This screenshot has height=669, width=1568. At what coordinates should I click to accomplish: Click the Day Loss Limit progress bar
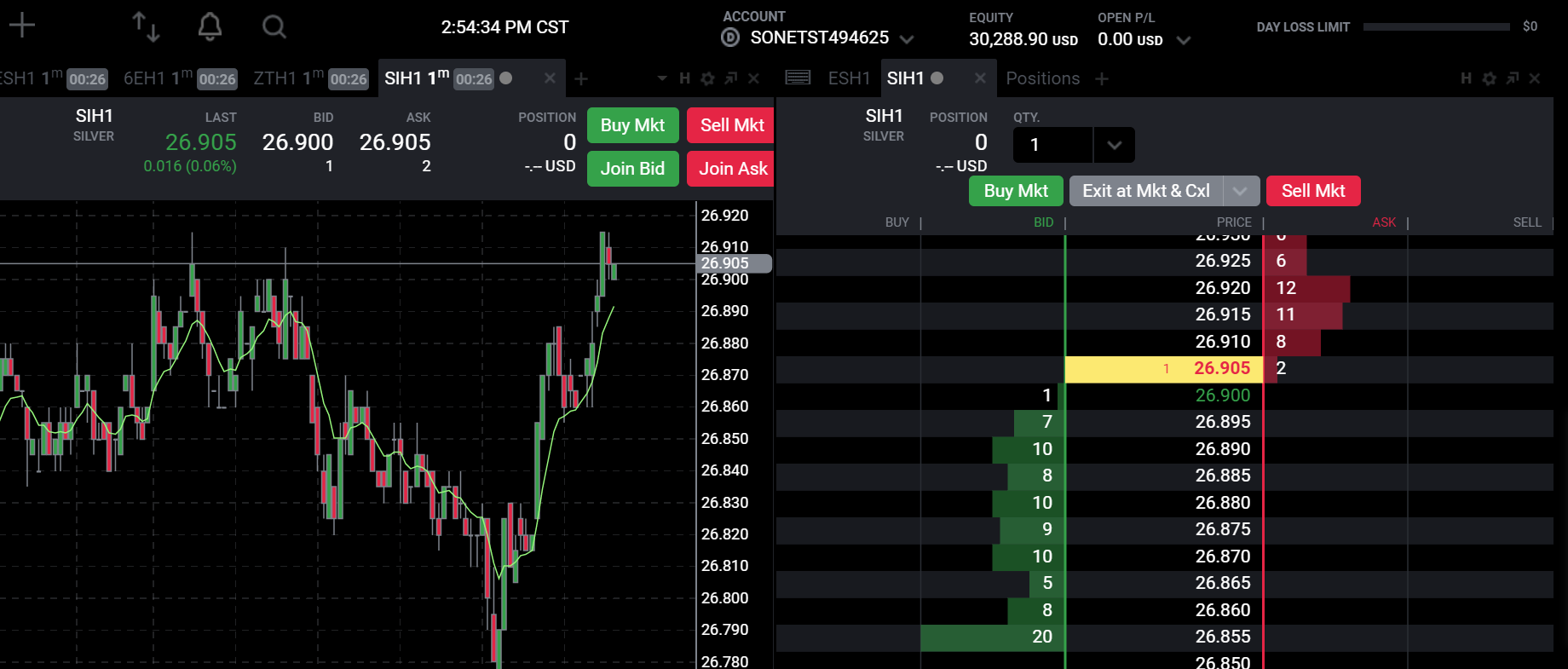[x=1437, y=26]
